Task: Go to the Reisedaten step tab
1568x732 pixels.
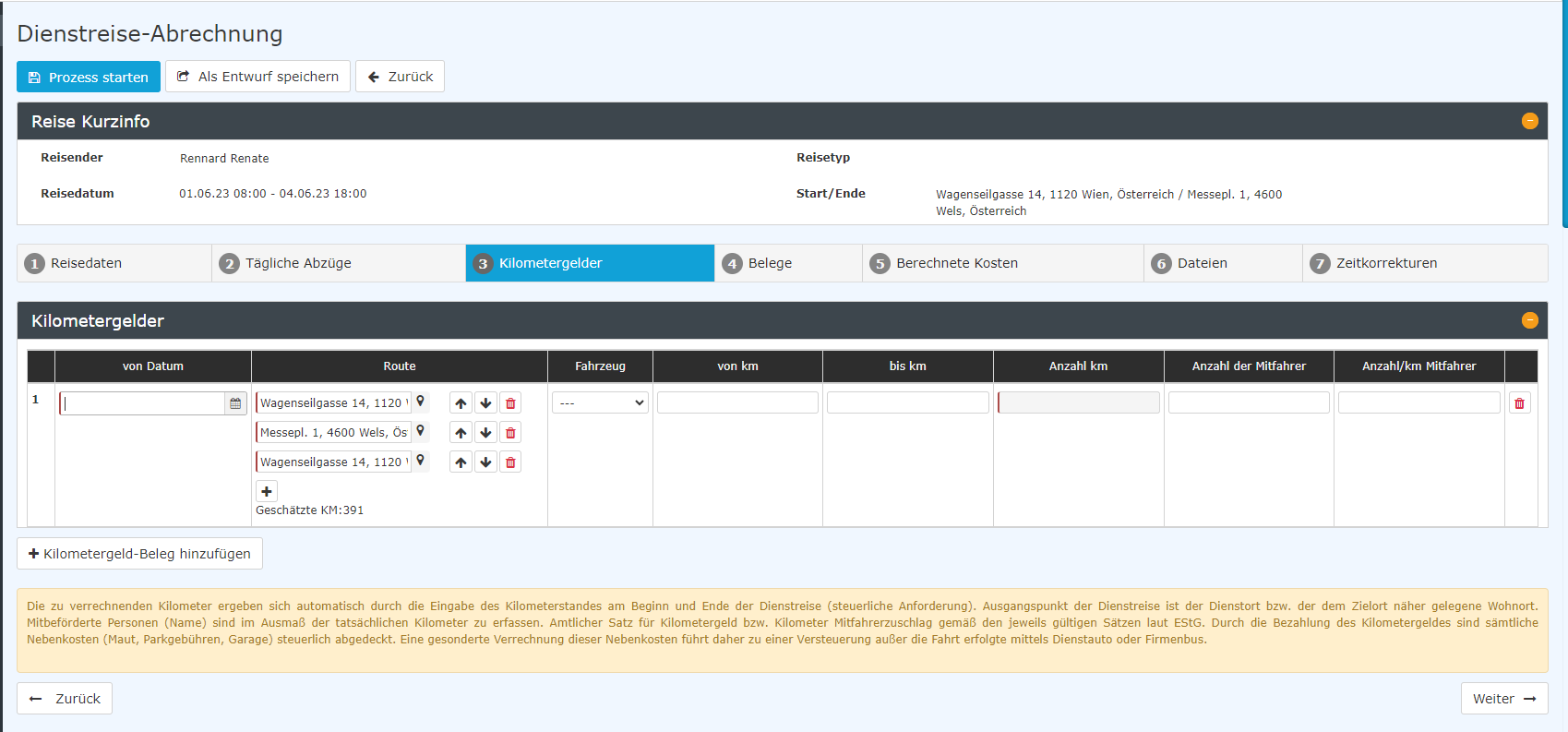Action: [x=114, y=263]
